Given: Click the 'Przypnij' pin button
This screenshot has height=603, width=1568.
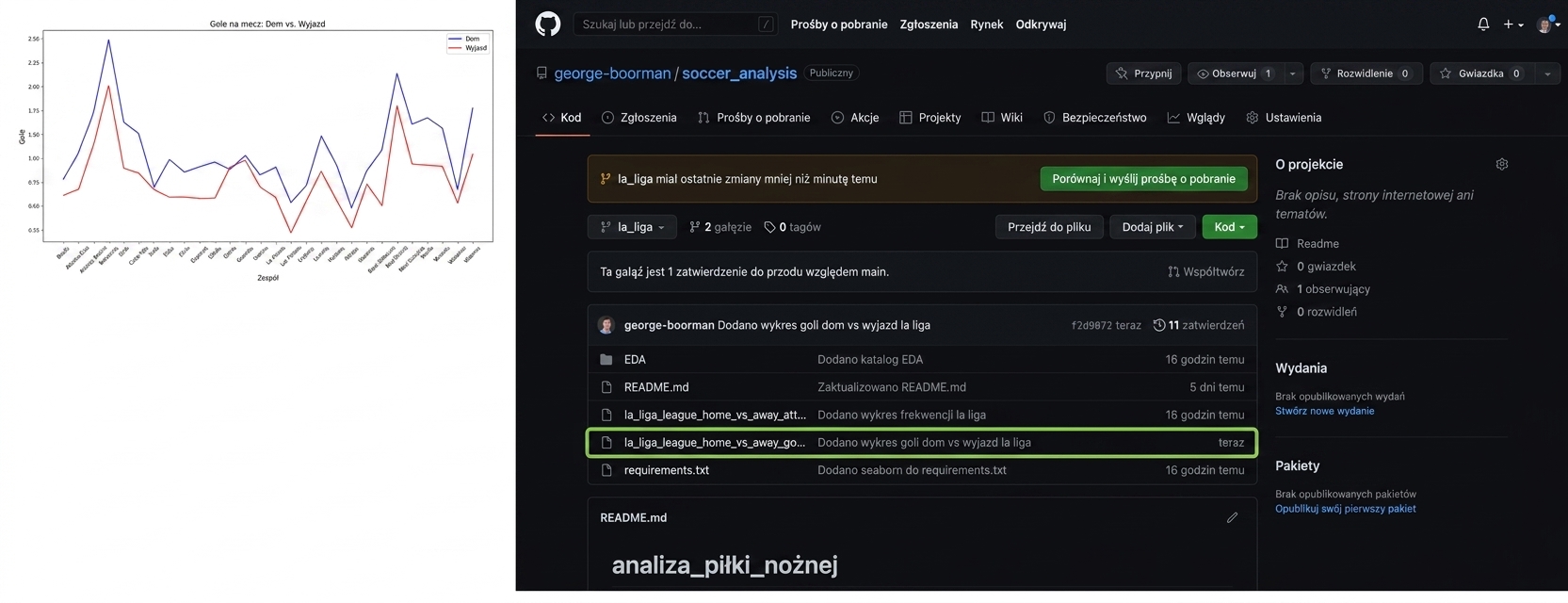Looking at the screenshot, I should click(x=1143, y=73).
